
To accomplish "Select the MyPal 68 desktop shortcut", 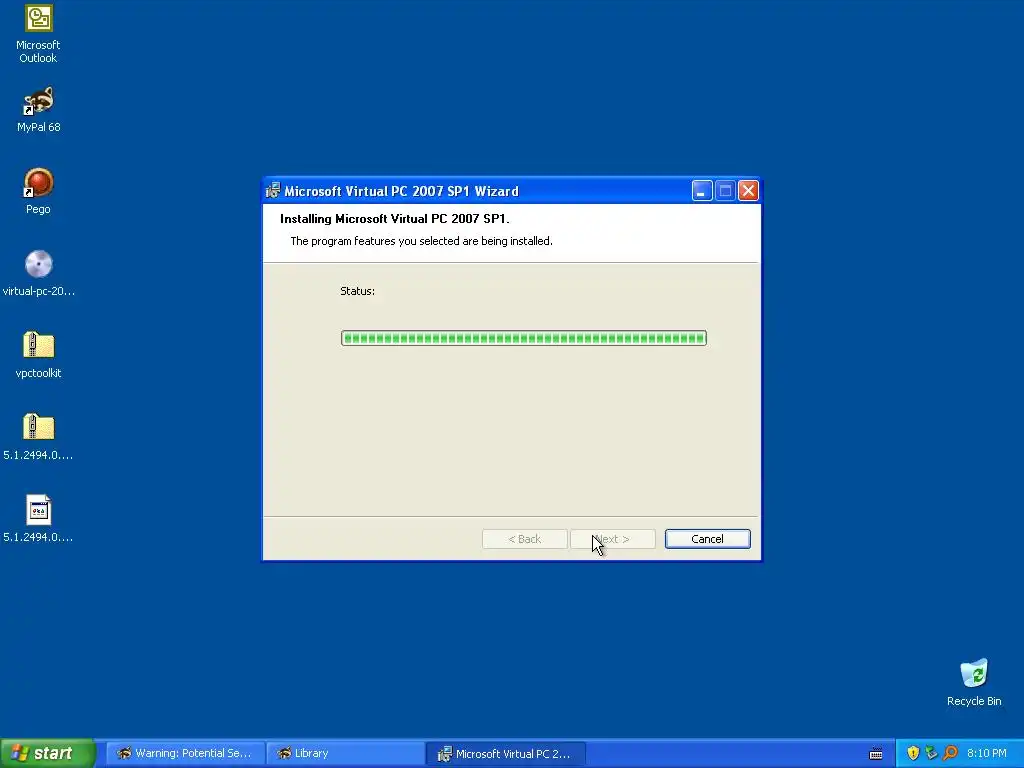I will pyautogui.click(x=38, y=110).
